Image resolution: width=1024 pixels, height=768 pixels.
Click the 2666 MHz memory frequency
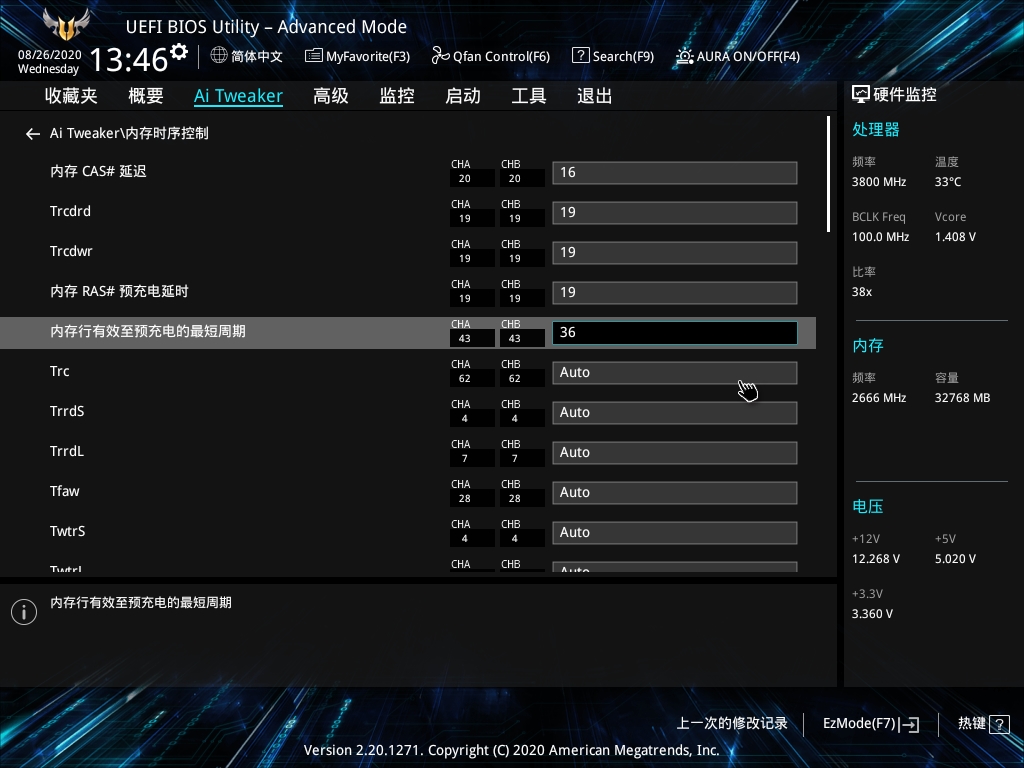tap(879, 398)
